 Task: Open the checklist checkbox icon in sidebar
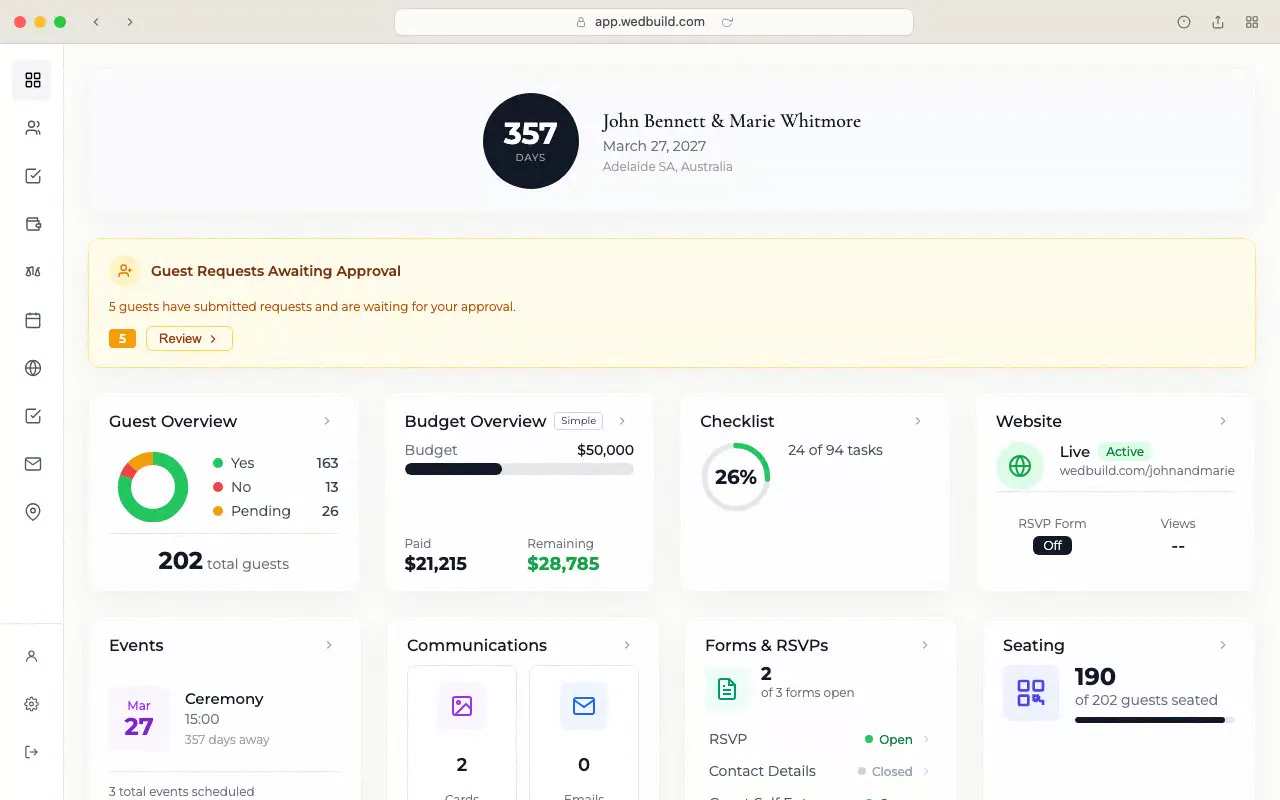33,176
